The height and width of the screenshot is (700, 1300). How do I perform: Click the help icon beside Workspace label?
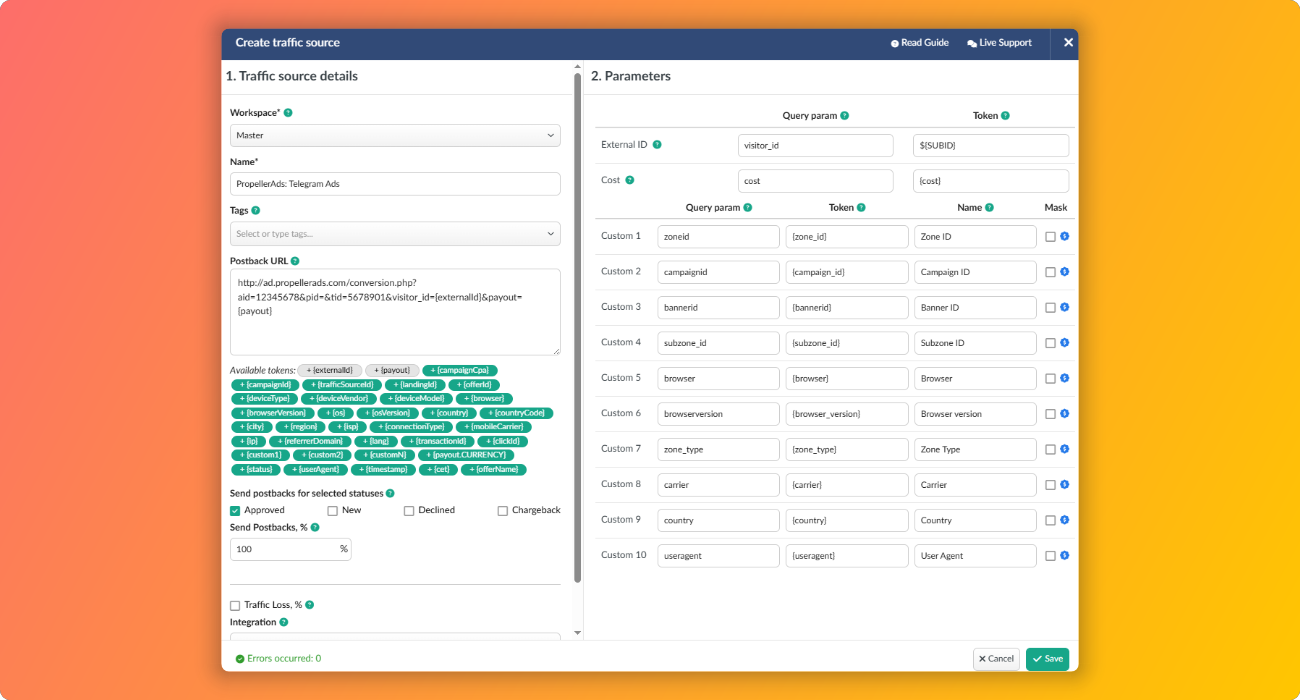pyautogui.click(x=288, y=113)
